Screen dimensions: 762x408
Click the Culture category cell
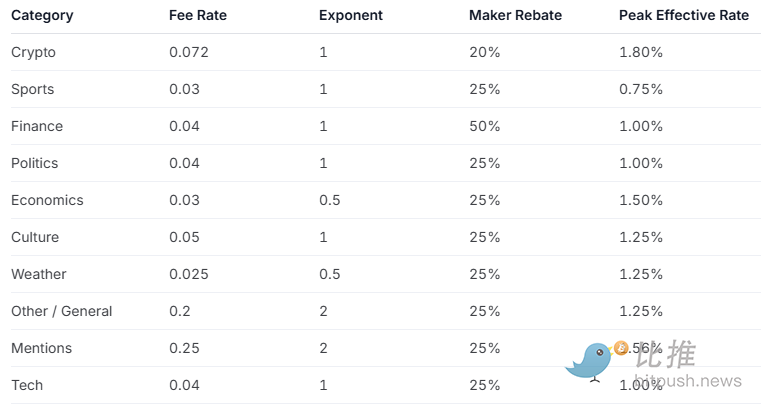pyautogui.click(x=35, y=237)
